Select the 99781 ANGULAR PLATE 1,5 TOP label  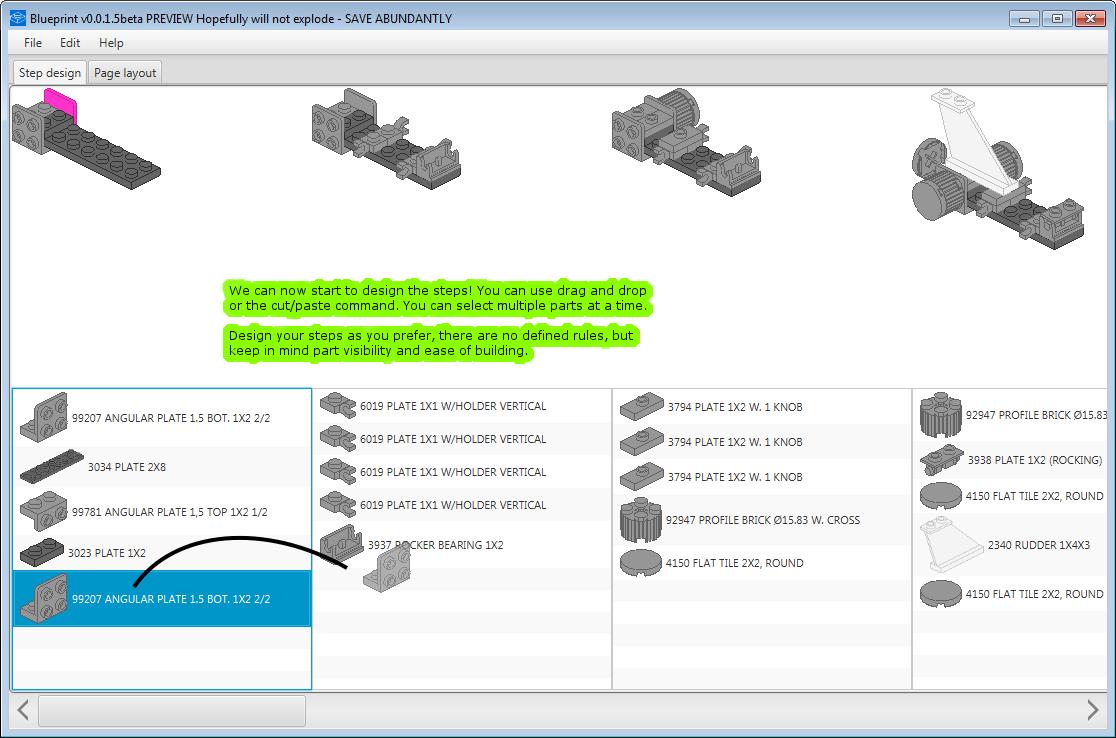169,512
